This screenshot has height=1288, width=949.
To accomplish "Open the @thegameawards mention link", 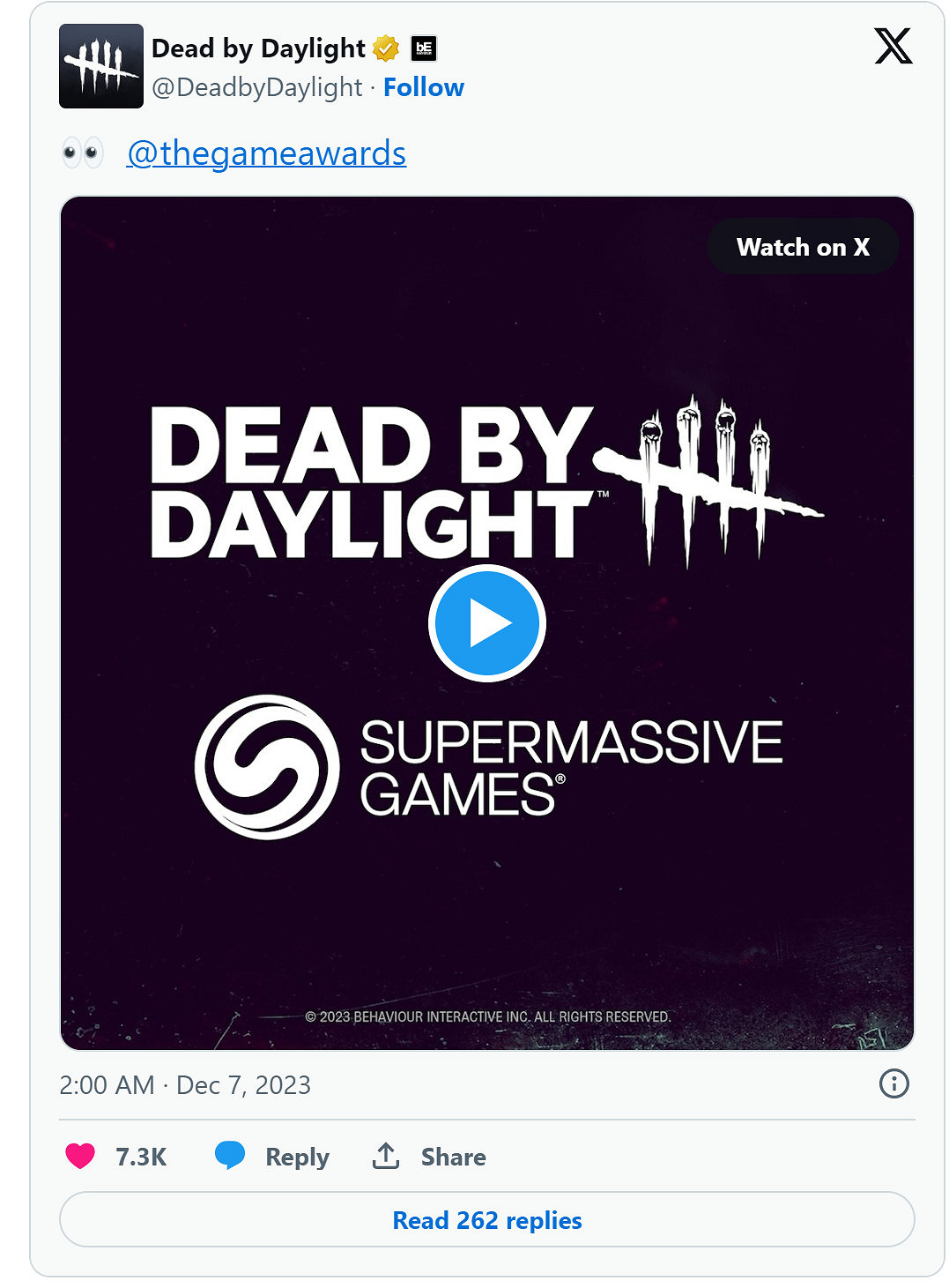I will click(x=266, y=153).
